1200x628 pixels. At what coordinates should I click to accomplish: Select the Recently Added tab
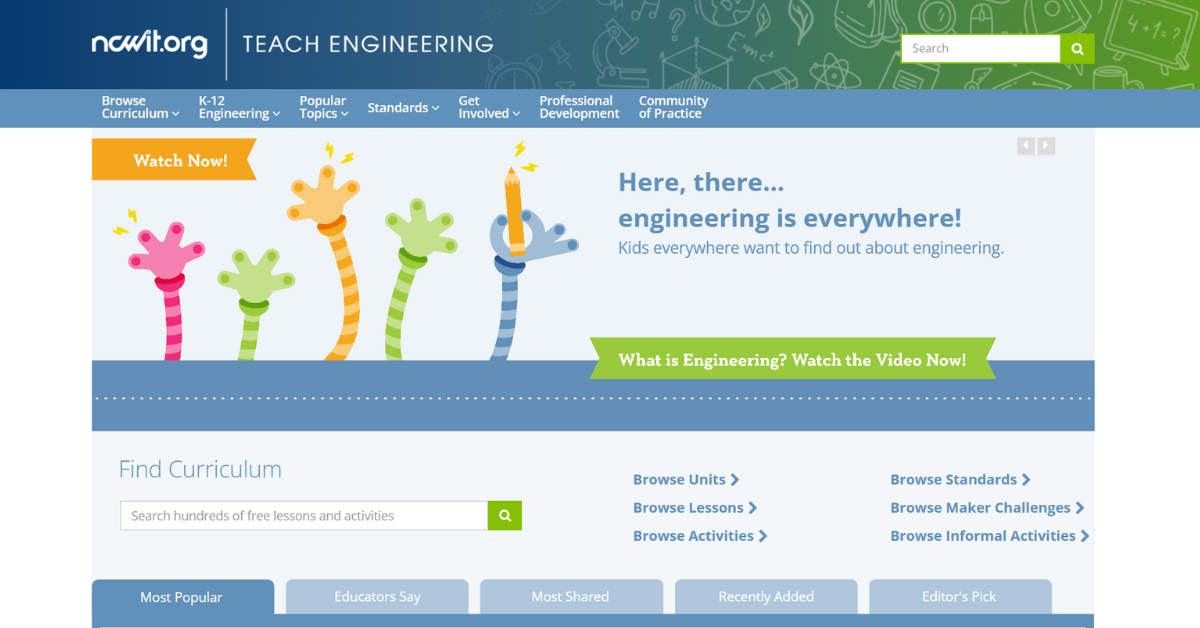[x=766, y=597]
